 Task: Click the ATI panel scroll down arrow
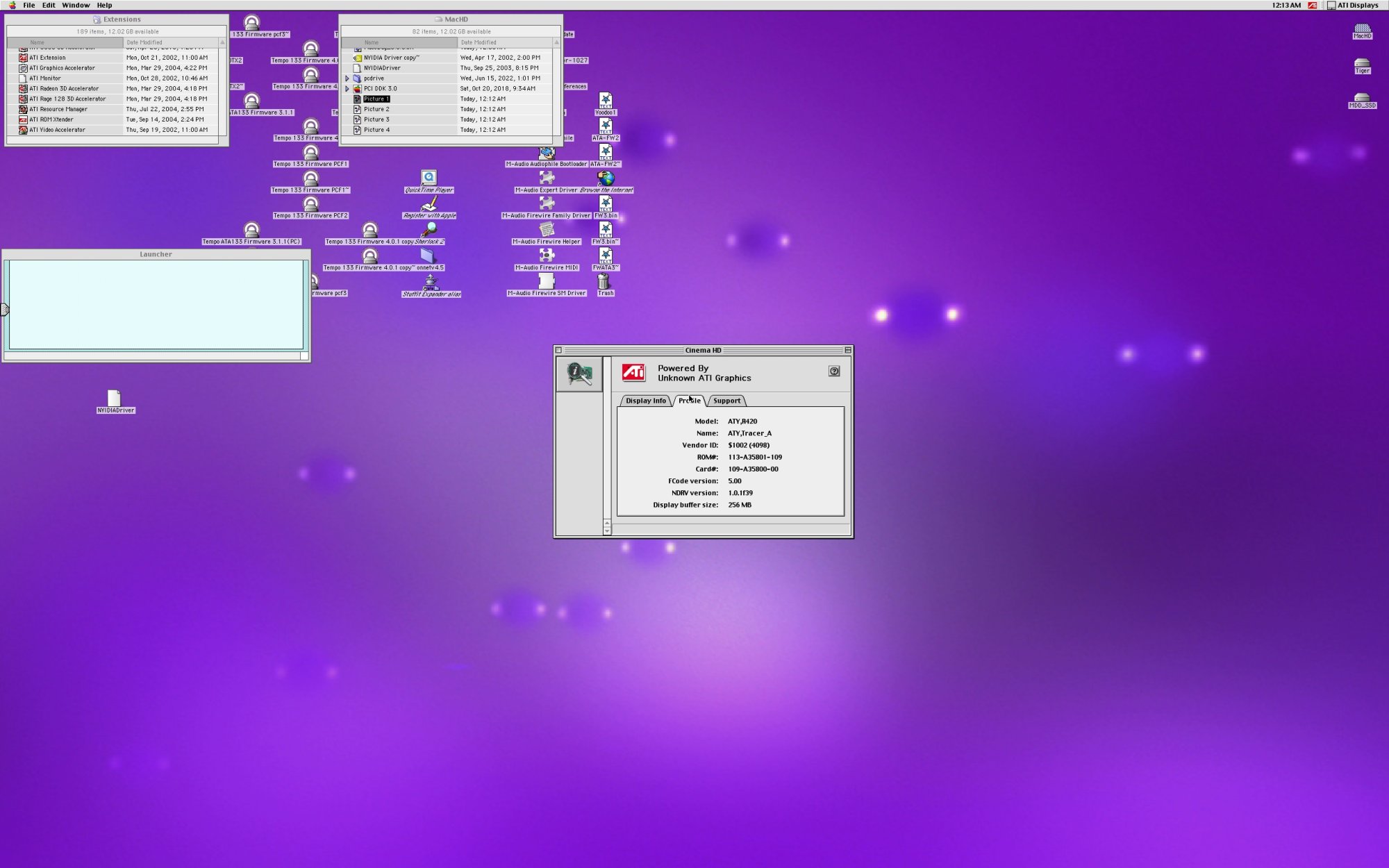pos(607,531)
